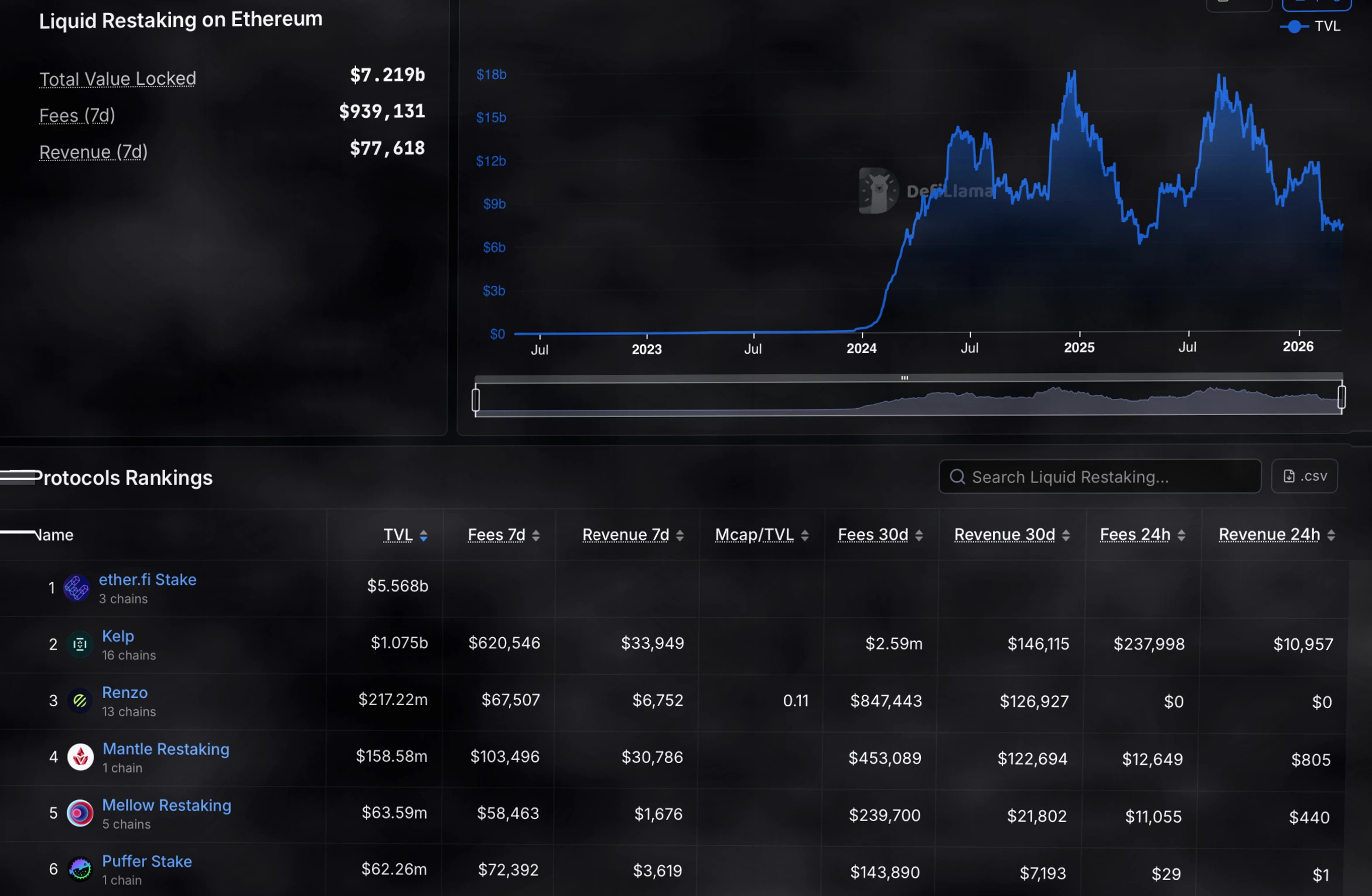Click Mantle's Revenue 24h value $805
Image resolution: width=1372 pixels, height=896 pixels.
click(1311, 760)
